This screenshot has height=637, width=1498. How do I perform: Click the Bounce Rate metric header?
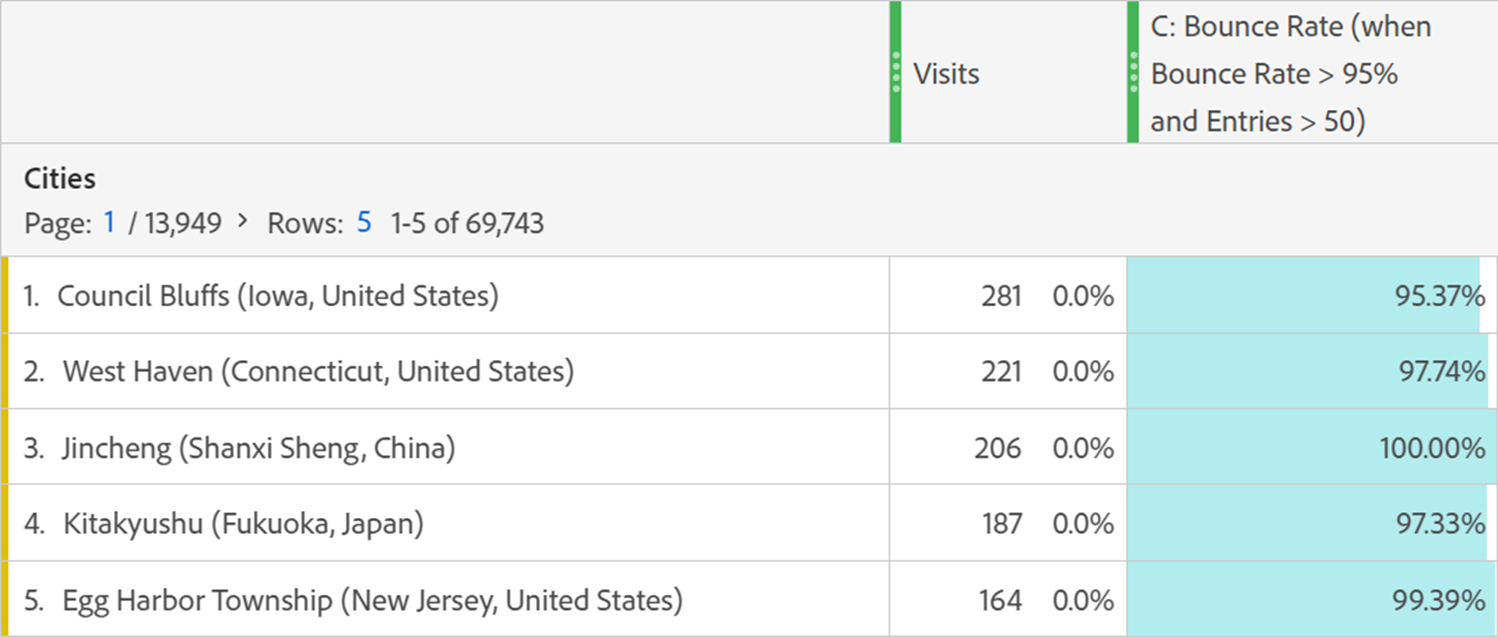1290,73
